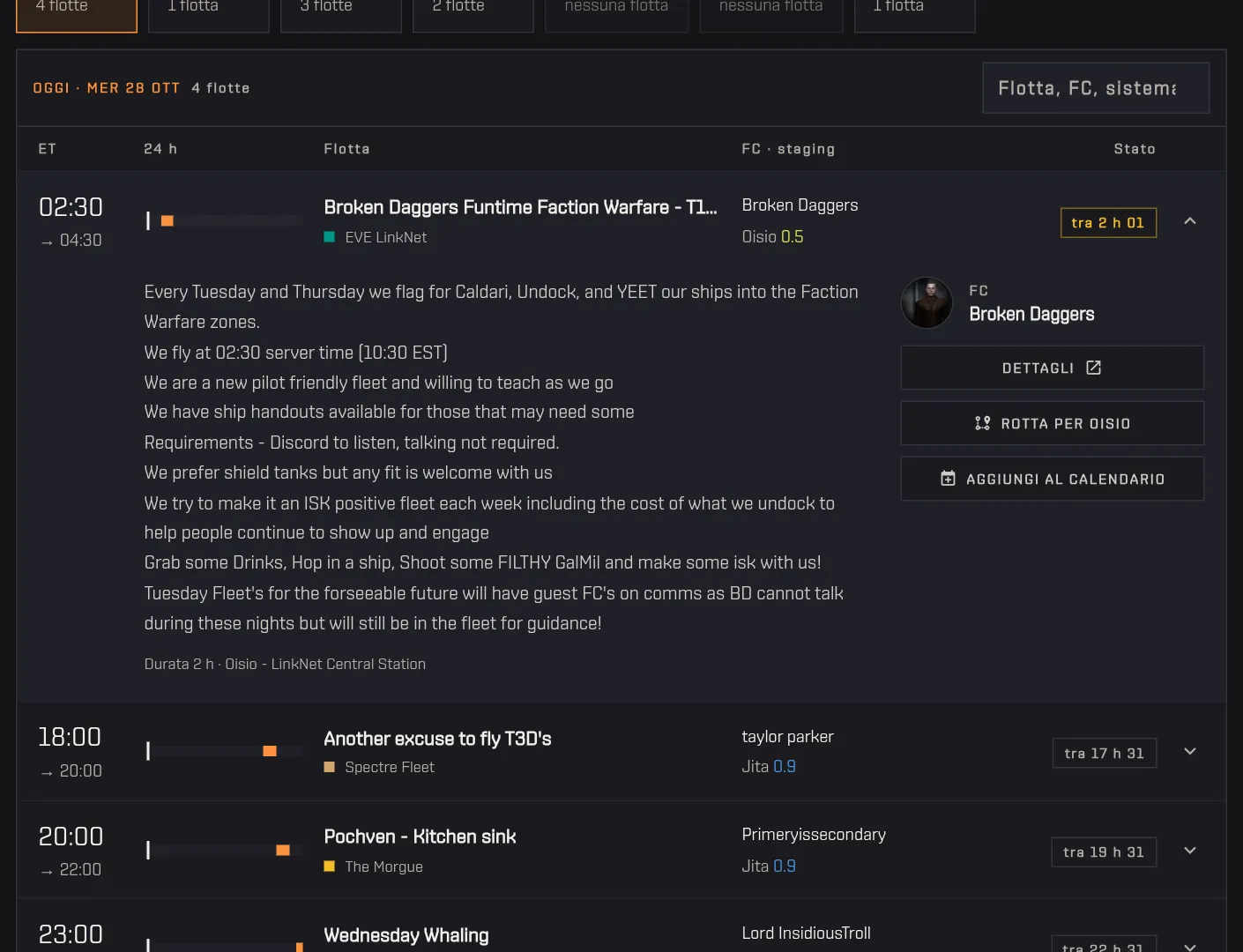Click the 20:00 fleet timeline marker
This screenshot has width=1243, height=952.
(283, 851)
